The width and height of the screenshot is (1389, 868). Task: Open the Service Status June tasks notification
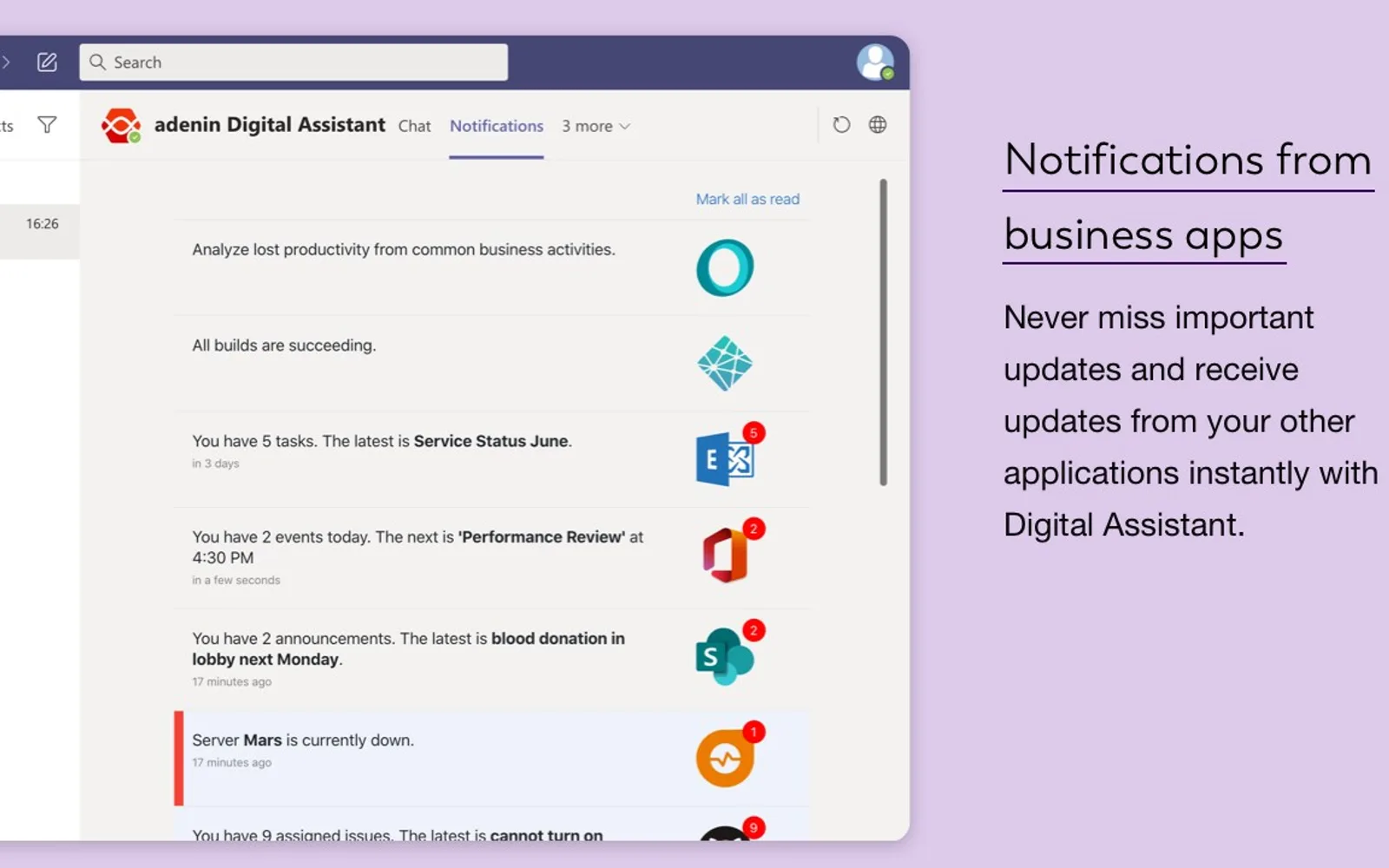tap(491, 459)
